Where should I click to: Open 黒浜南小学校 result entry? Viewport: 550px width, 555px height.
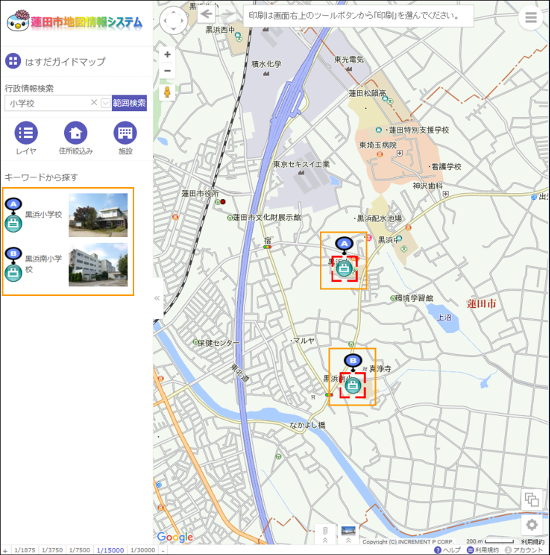(x=43, y=264)
